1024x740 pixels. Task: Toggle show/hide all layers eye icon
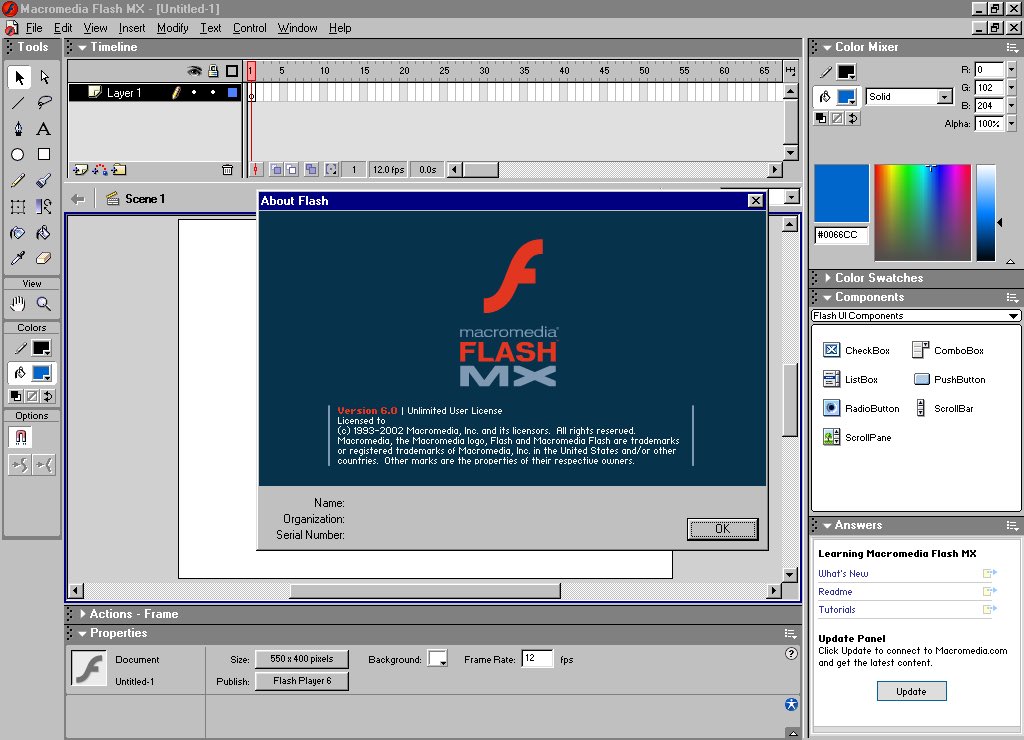[x=194, y=71]
